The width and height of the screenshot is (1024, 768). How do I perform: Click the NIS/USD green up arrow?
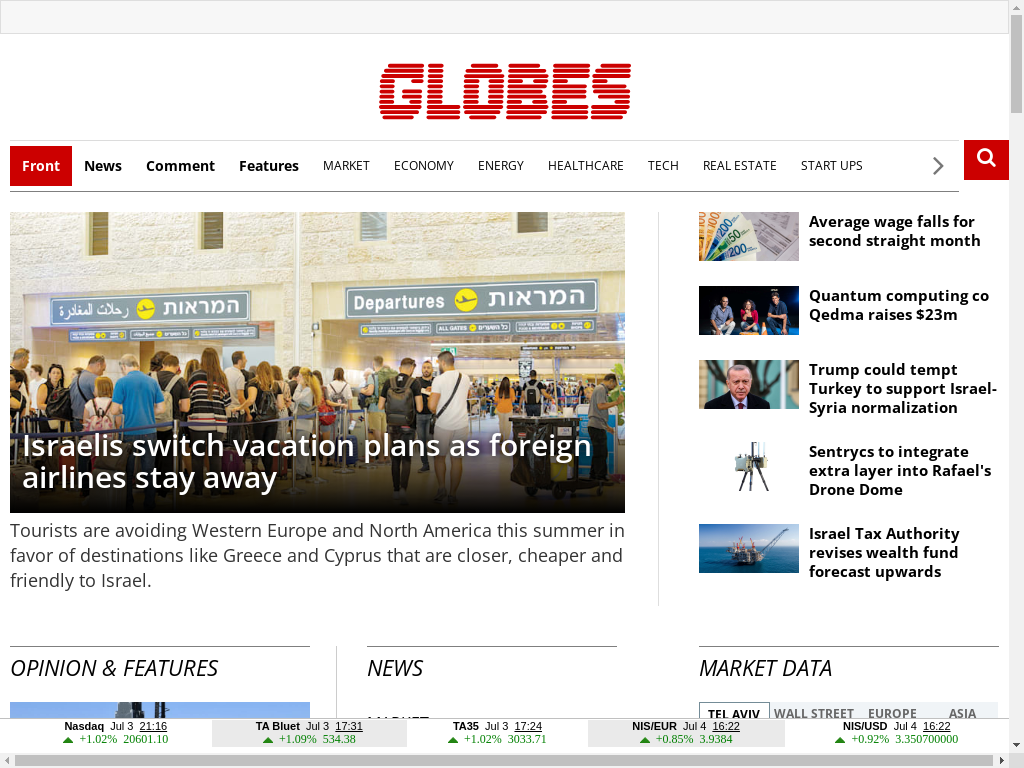coord(840,740)
